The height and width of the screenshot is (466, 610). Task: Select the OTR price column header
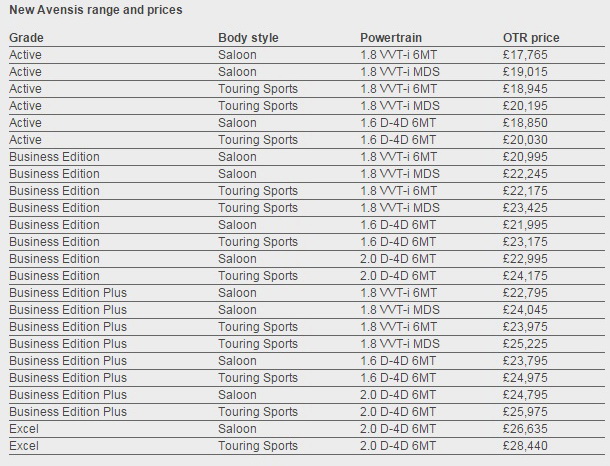click(x=531, y=38)
